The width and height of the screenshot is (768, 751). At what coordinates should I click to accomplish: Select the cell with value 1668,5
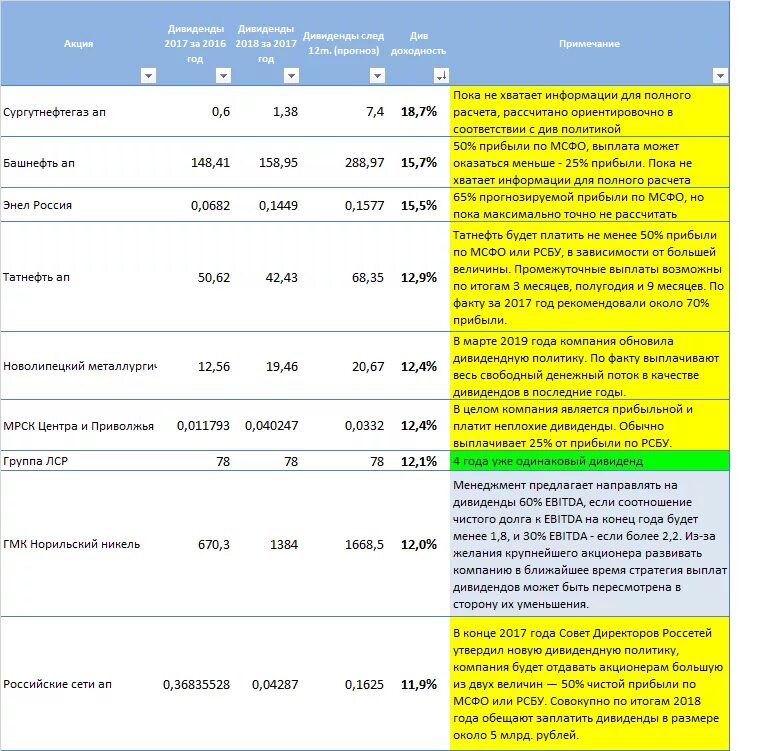click(343, 544)
